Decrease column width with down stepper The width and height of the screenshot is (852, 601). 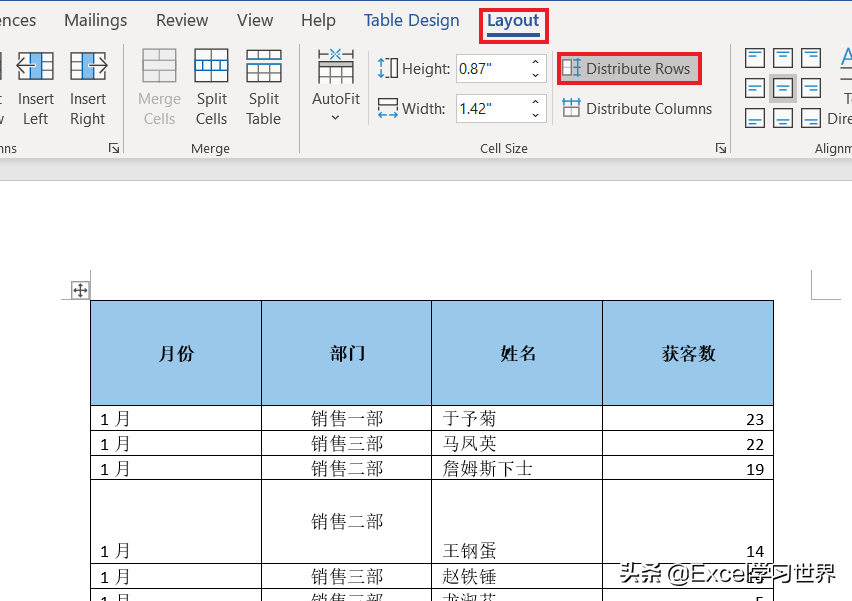click(536, 116)
